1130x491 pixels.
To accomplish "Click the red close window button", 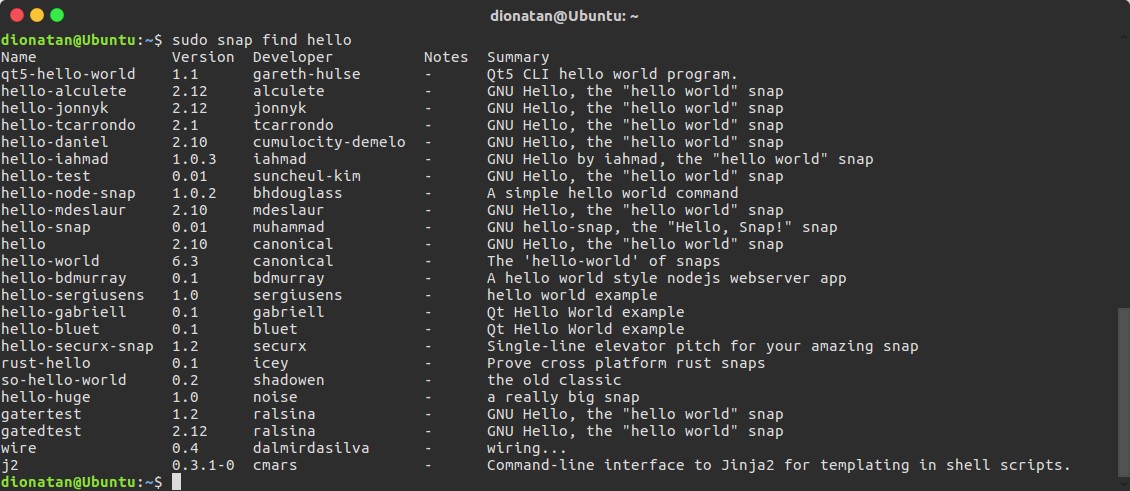I will (17, 15).
